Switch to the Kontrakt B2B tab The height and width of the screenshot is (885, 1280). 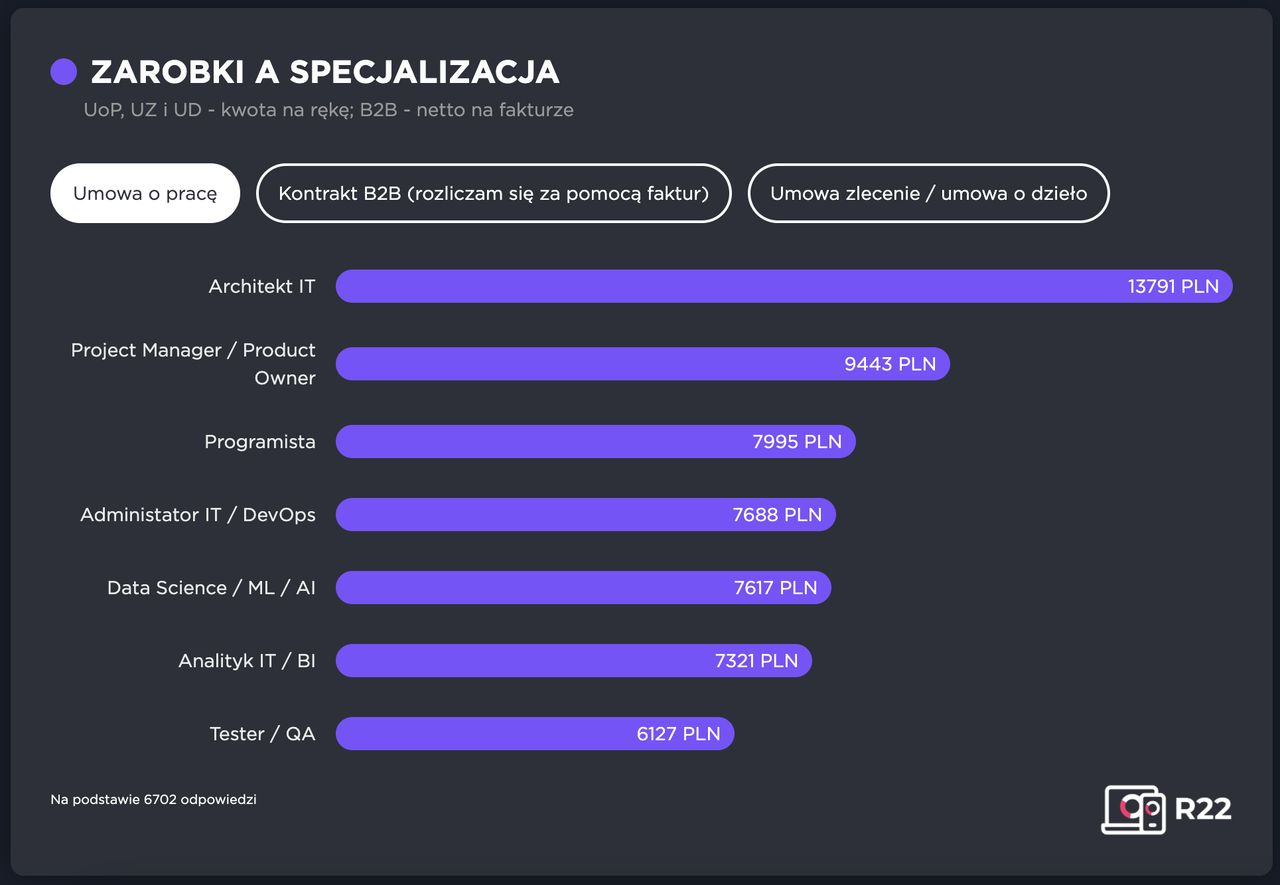pos(494,193)
